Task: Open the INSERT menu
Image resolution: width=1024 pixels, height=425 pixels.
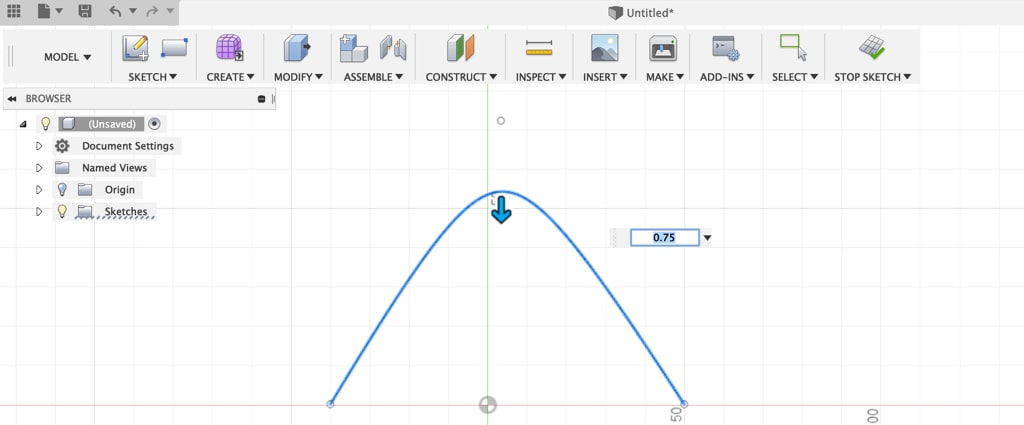Action: 605,77
